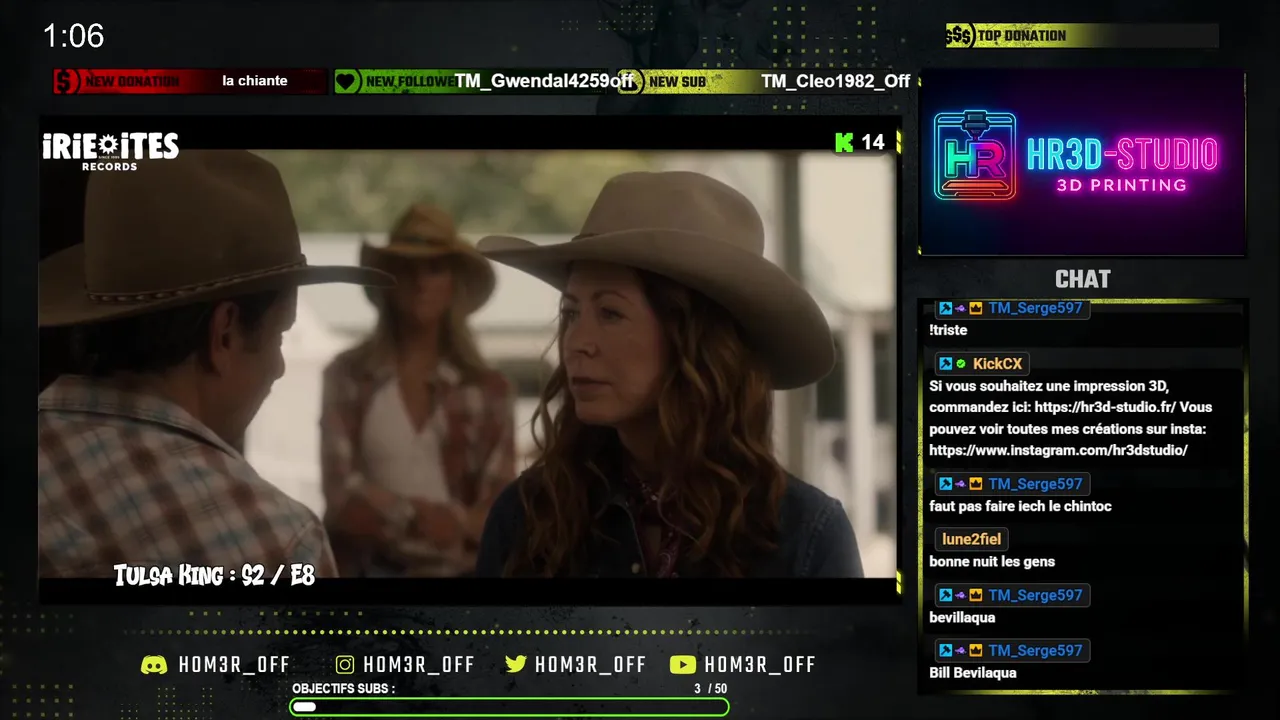1280x720 pixels.
Task: Click the "Bill Bevilaqua" chat message
Action: click(x=973, y=673)
